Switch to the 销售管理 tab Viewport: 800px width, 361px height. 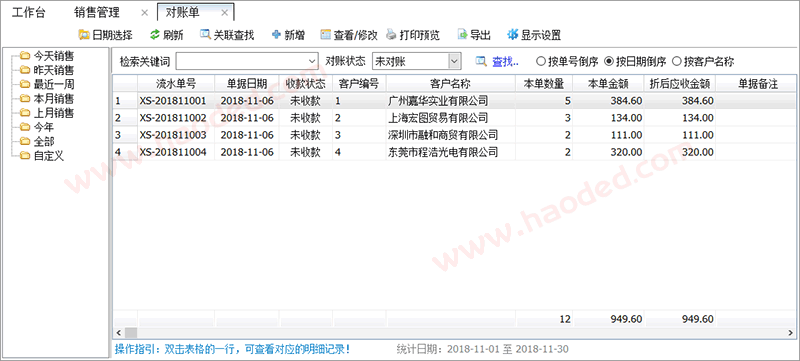97,13
